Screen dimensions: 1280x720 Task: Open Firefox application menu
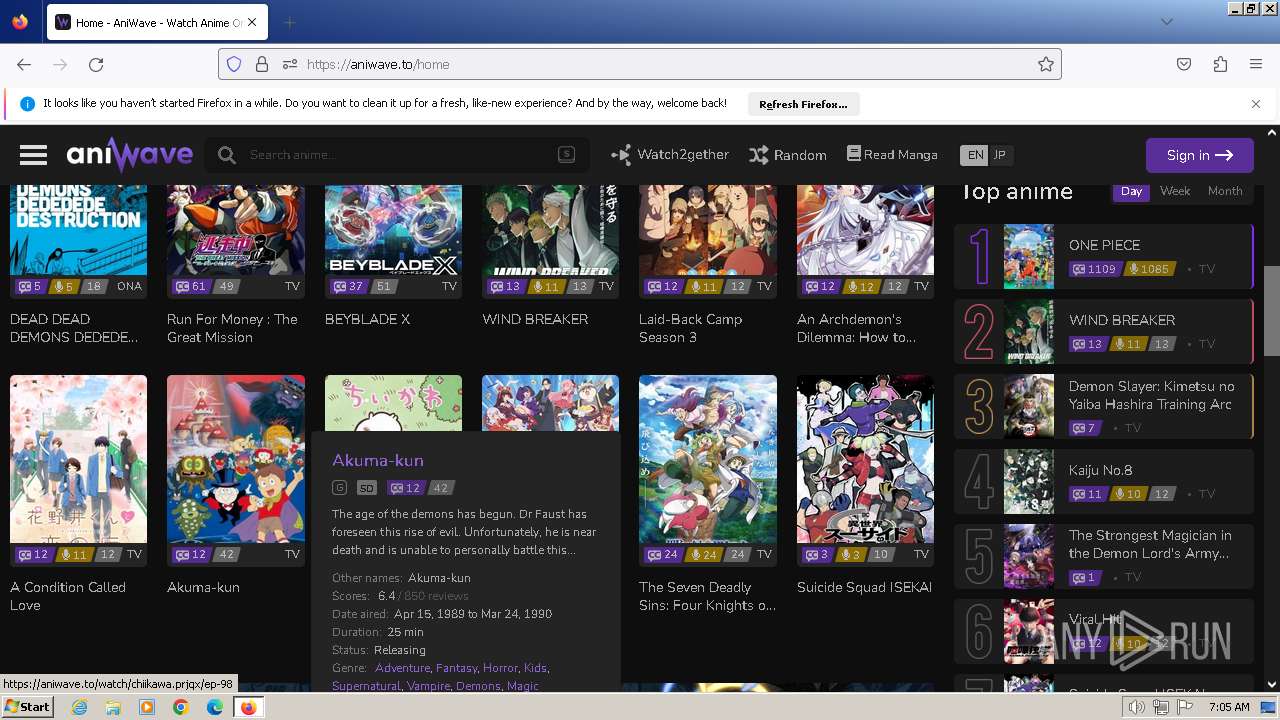click(1256, 64)
